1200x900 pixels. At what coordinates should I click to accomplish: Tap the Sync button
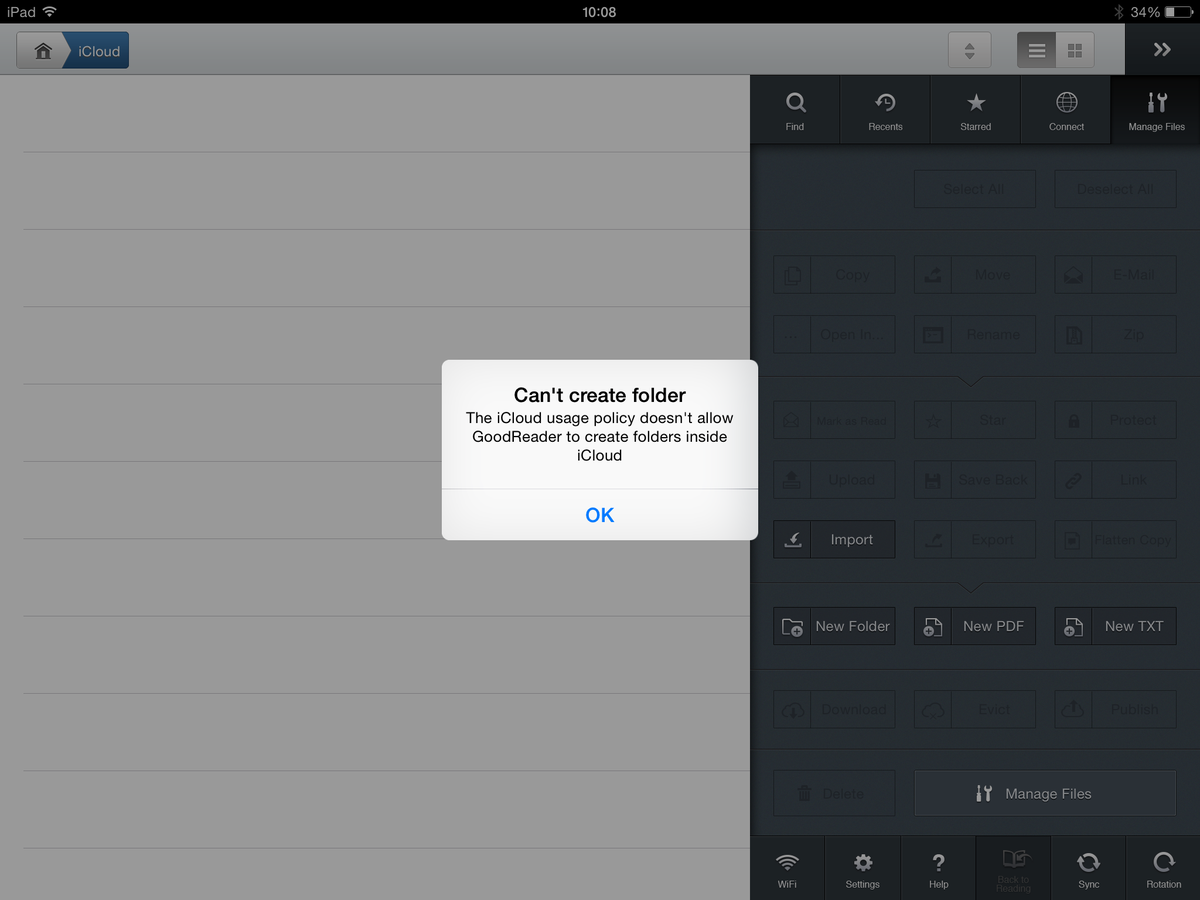click(1088, 868)
